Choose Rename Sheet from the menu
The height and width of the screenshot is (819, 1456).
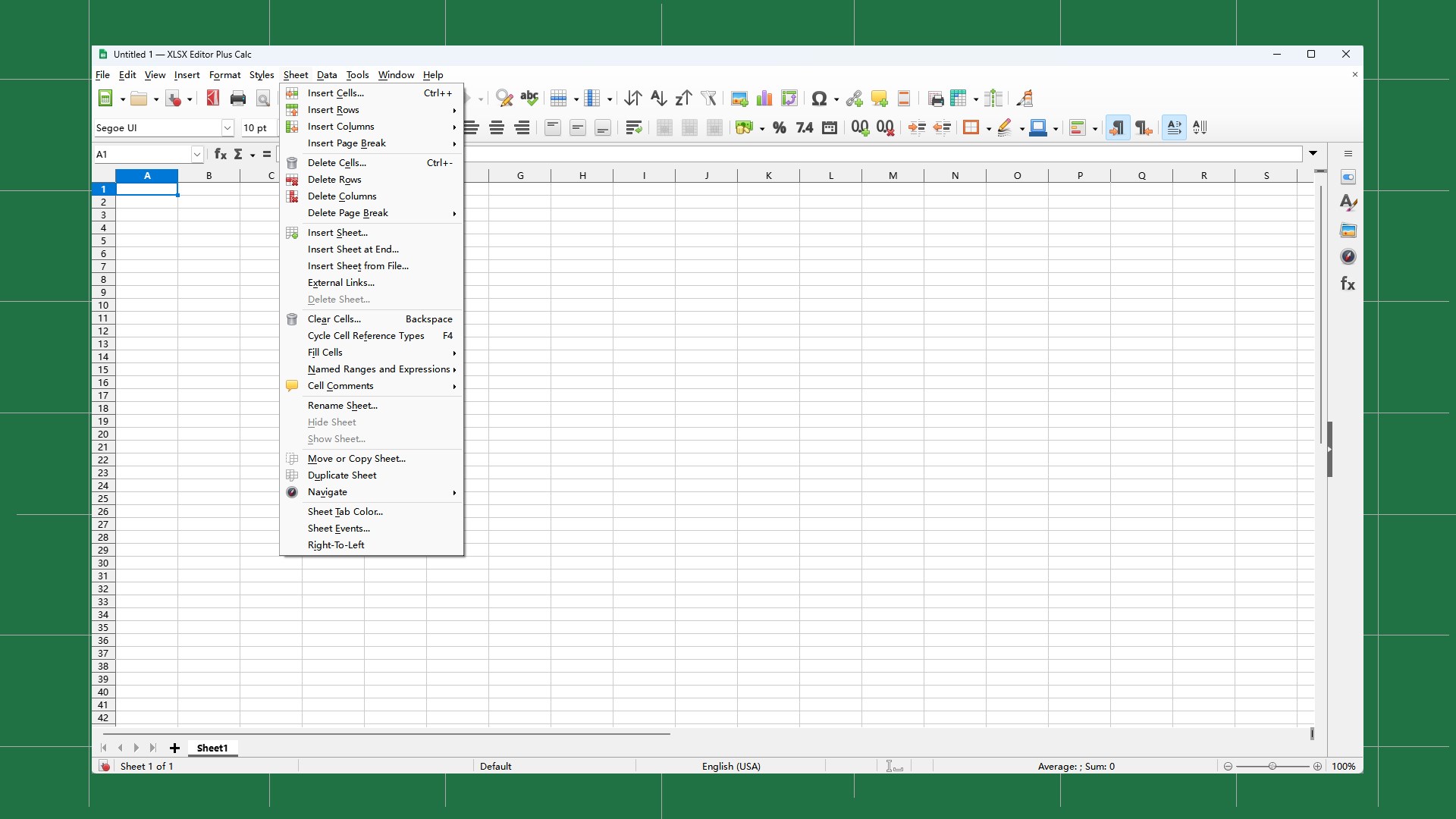pyautogui.click(x=343, y=406)
